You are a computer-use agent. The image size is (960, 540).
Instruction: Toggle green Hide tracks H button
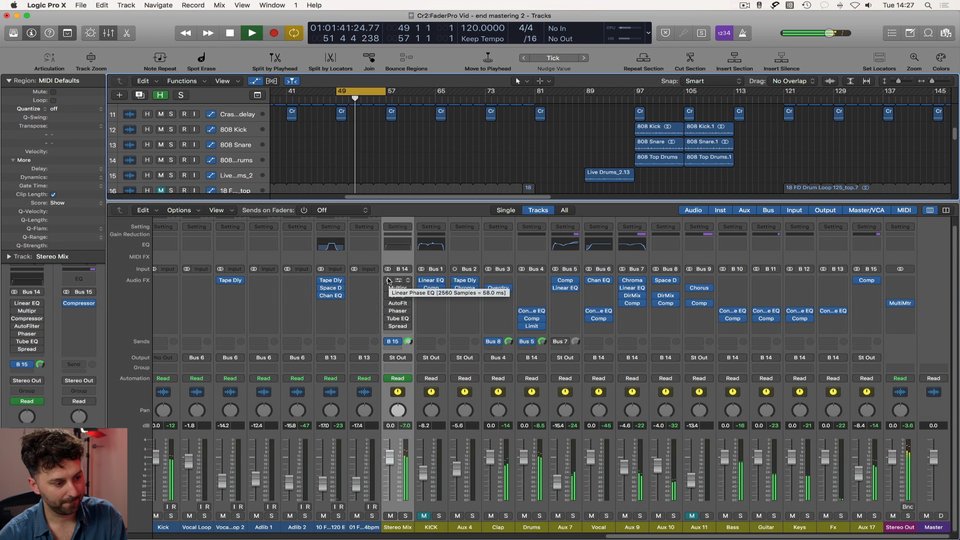point(160,95)
